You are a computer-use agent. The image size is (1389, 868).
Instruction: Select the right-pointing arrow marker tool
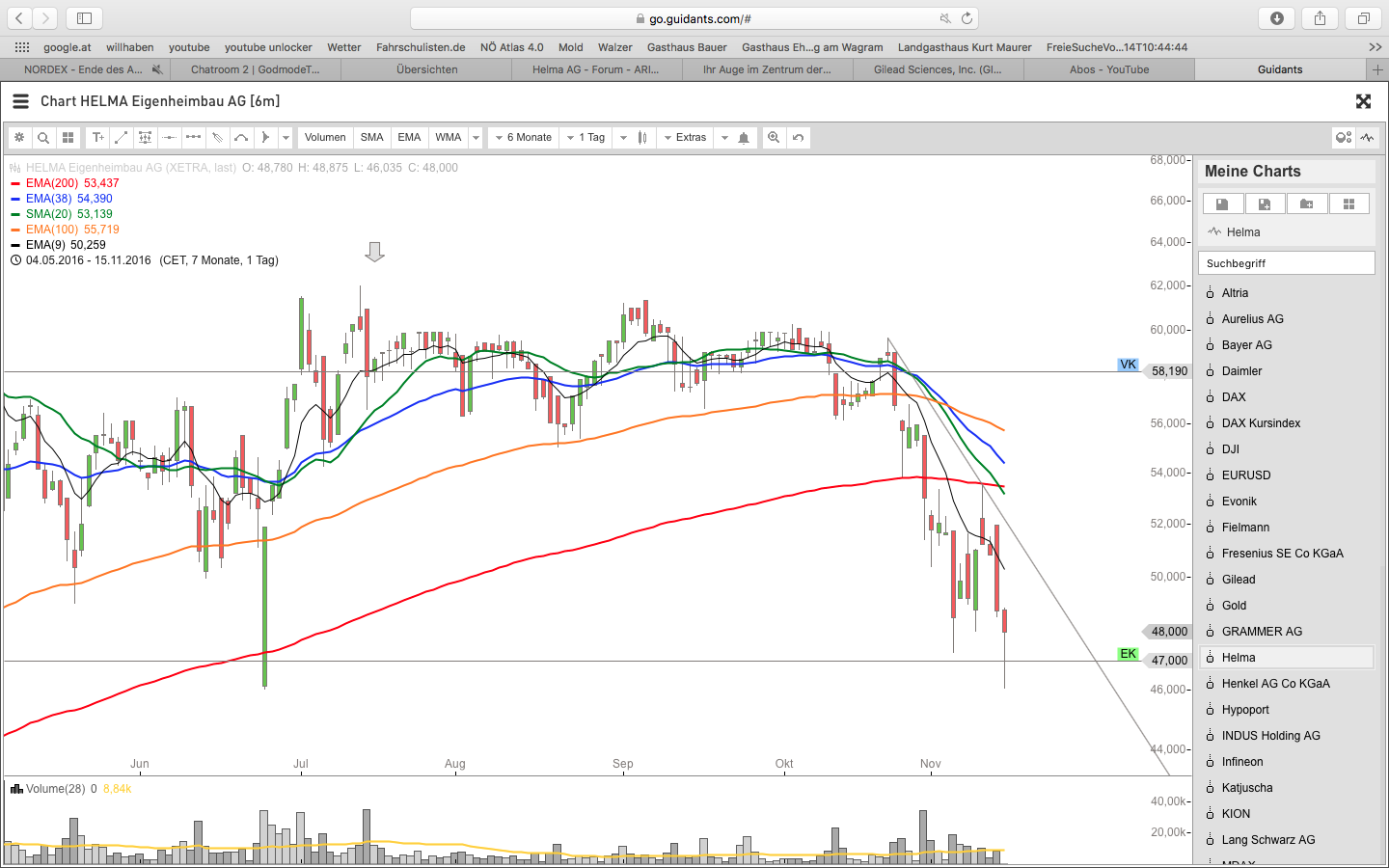(266, 138)
